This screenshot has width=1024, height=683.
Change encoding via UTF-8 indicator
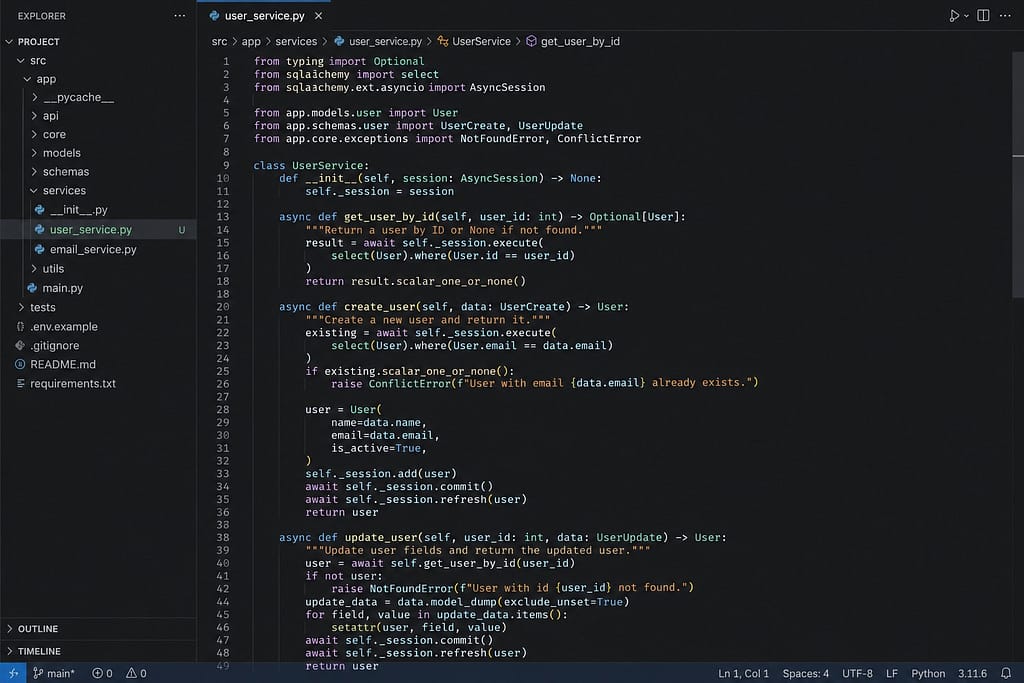pos(857,673)
